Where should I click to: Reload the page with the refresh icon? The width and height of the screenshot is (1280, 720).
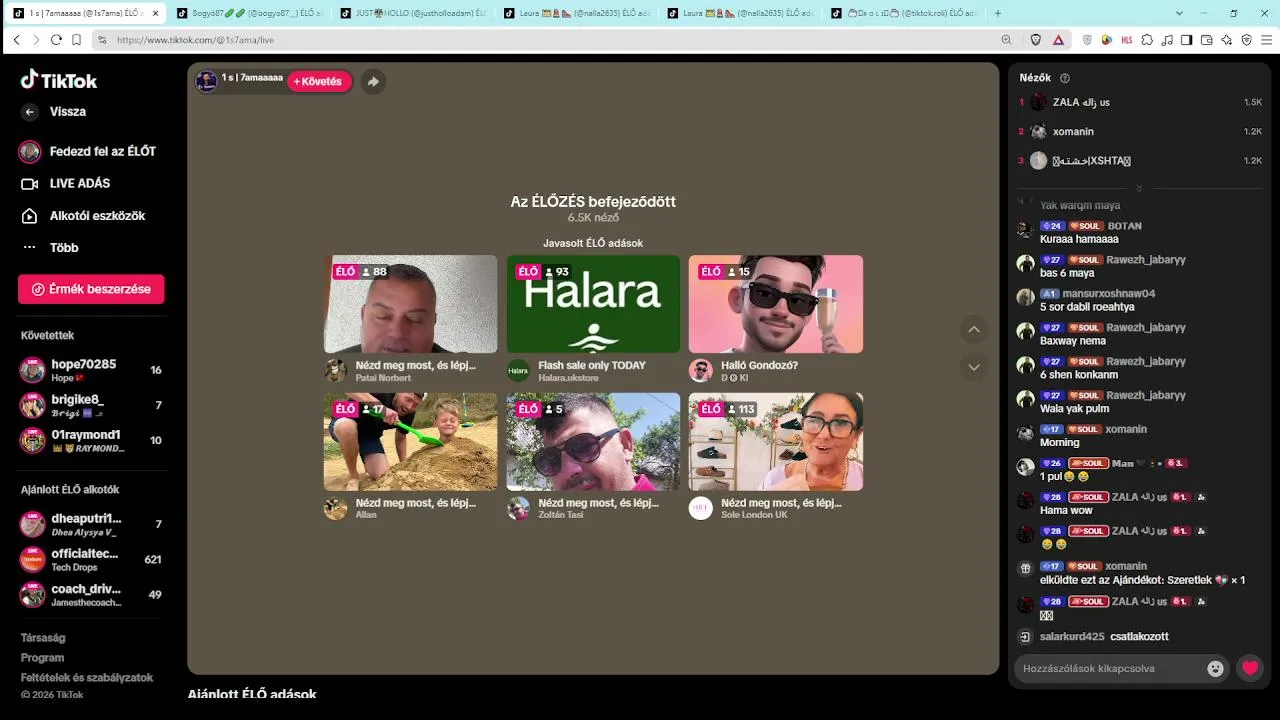tap(56, 40)
